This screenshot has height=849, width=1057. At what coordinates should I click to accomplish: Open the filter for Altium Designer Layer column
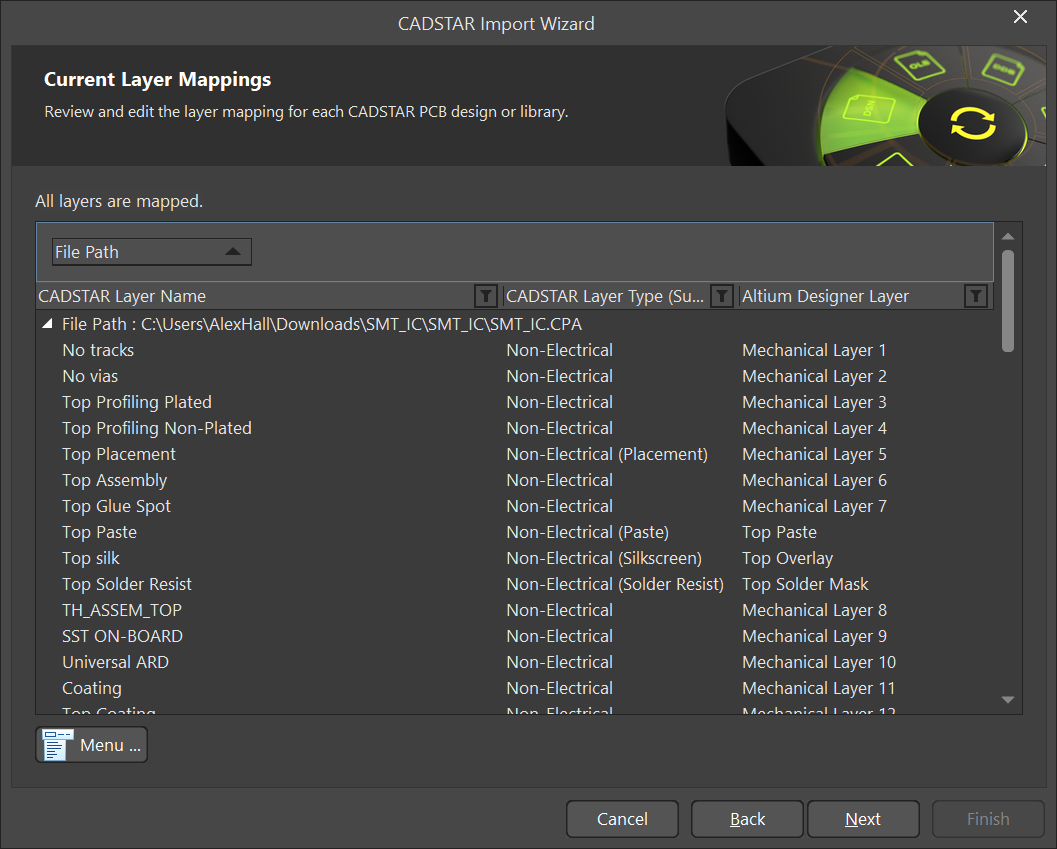[975, 295]
